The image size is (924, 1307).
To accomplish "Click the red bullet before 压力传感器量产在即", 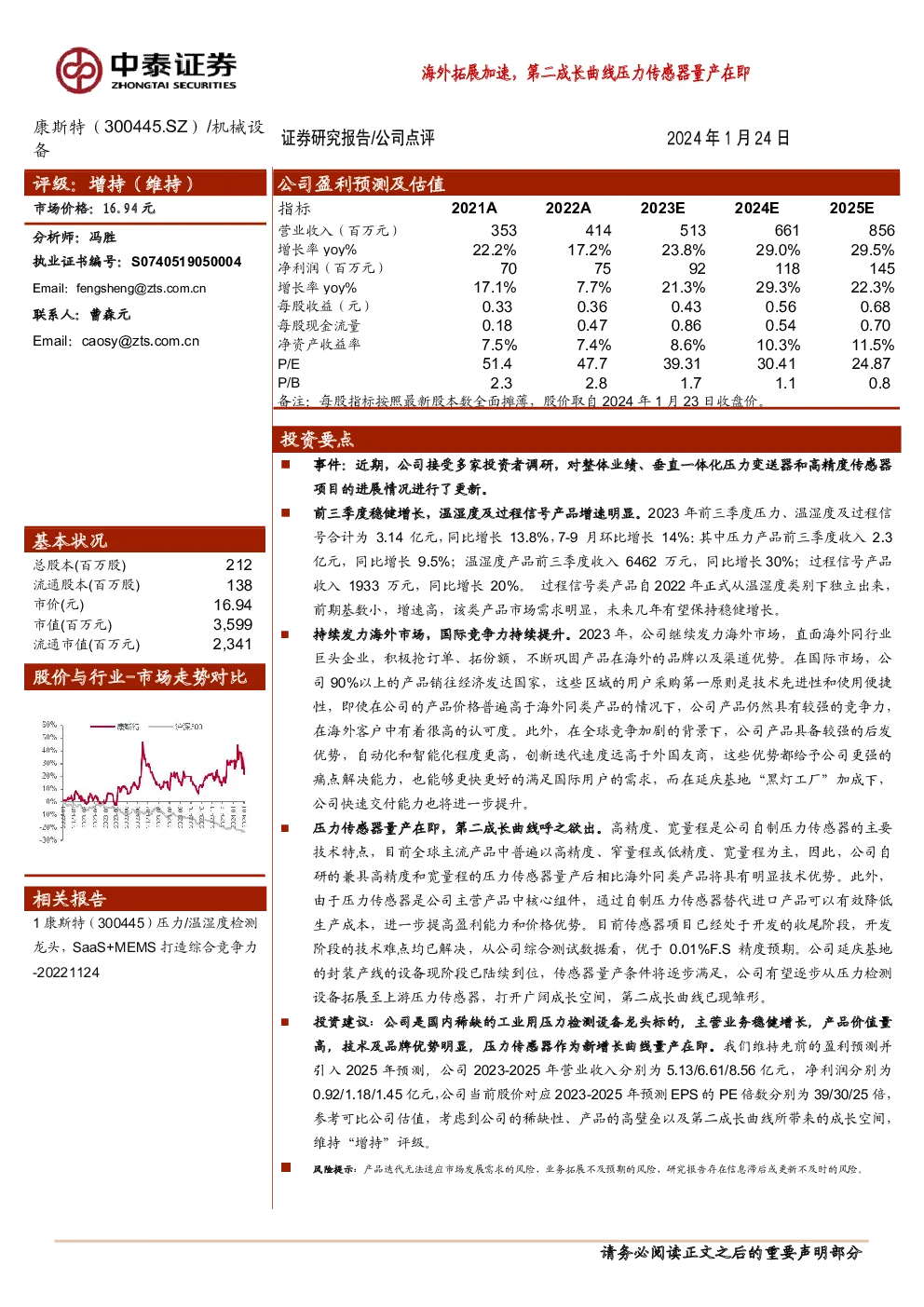I will coord(287,827).
